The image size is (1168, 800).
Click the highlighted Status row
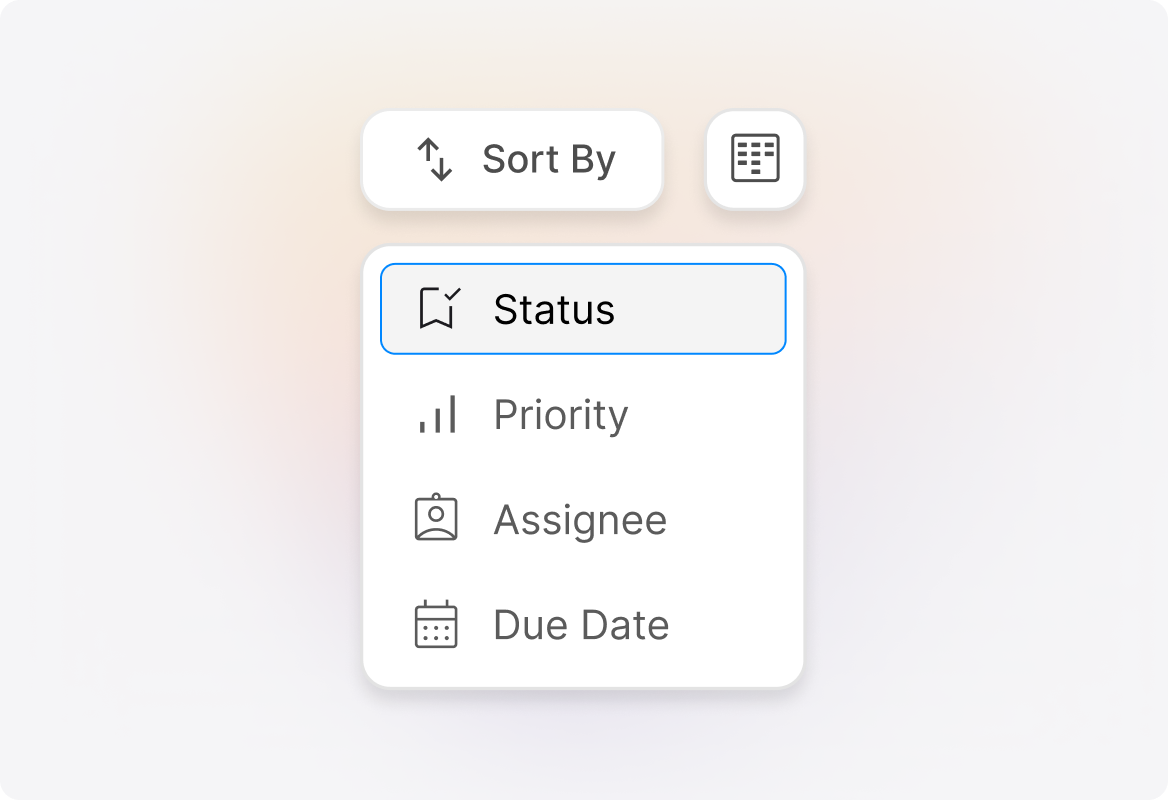pos(583,308)
